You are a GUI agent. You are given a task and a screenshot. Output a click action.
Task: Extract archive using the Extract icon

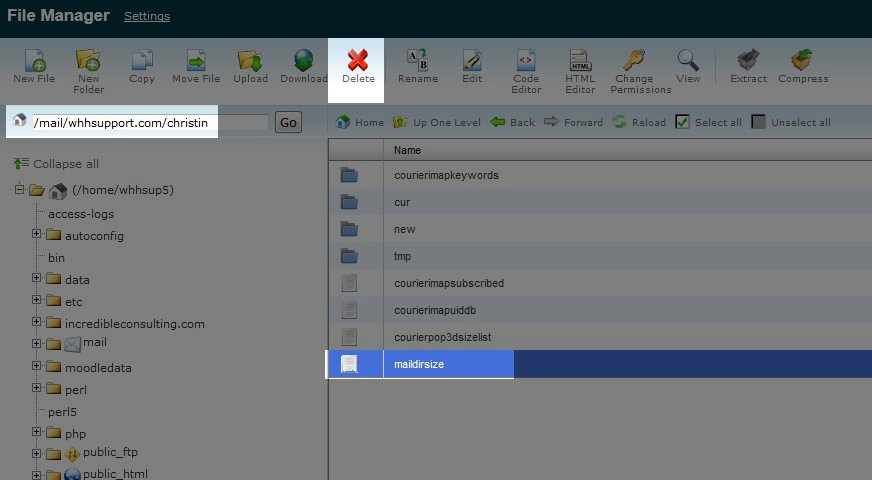(748, 60)
